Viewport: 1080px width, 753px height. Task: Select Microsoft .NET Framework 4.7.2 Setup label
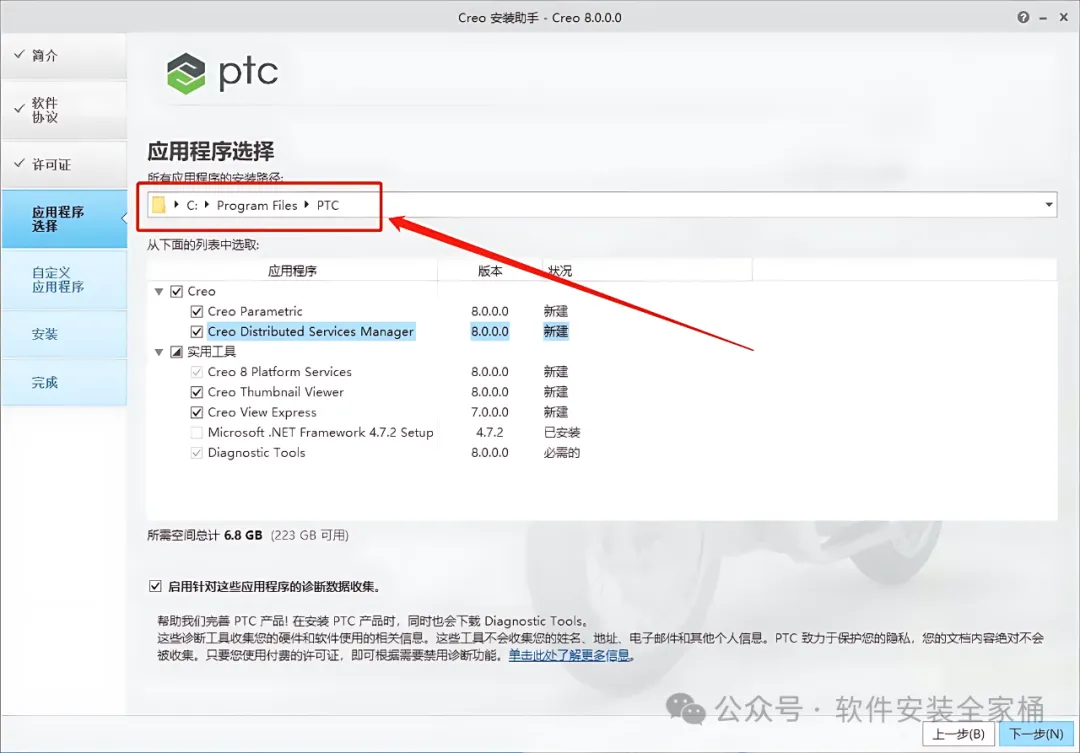click(320, 433)
